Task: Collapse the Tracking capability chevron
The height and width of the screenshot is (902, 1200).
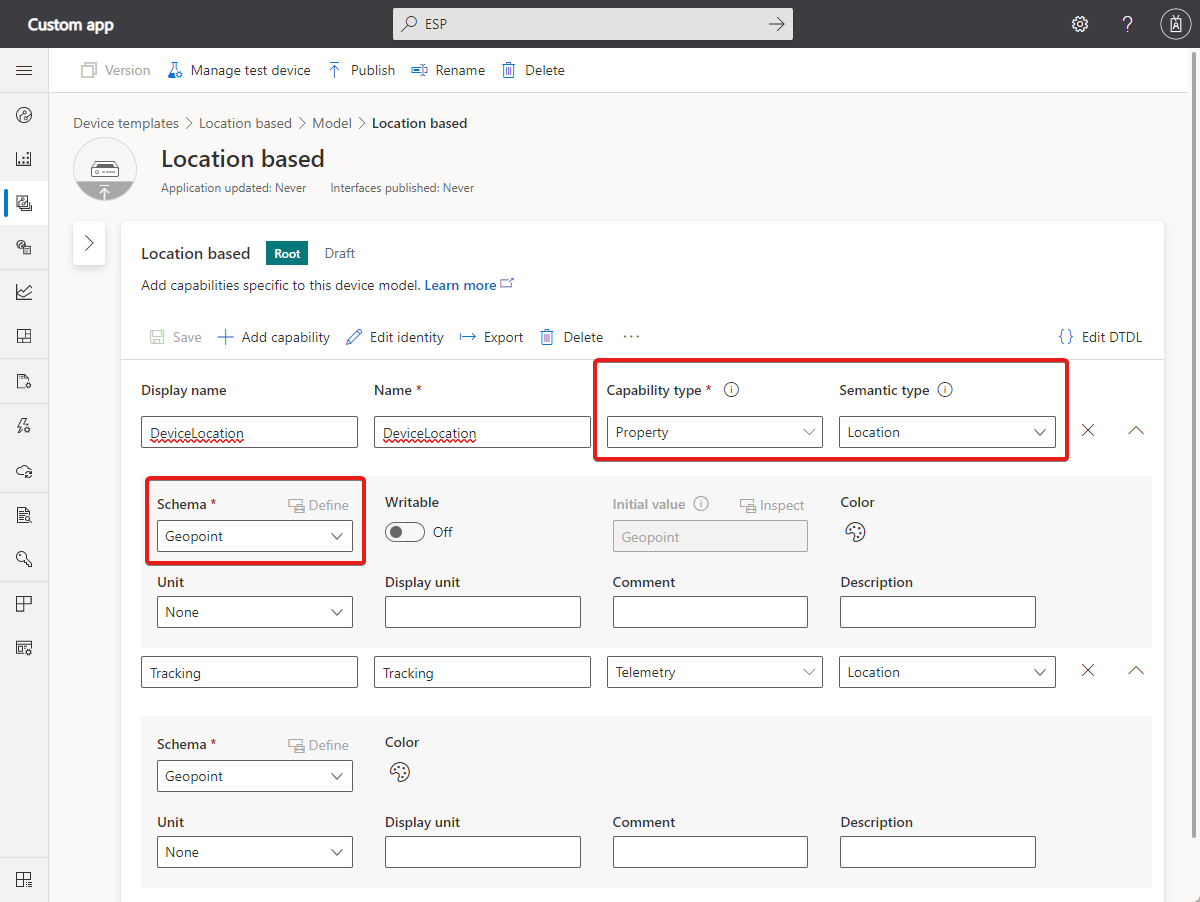Action: click(x=1135, y=671)
